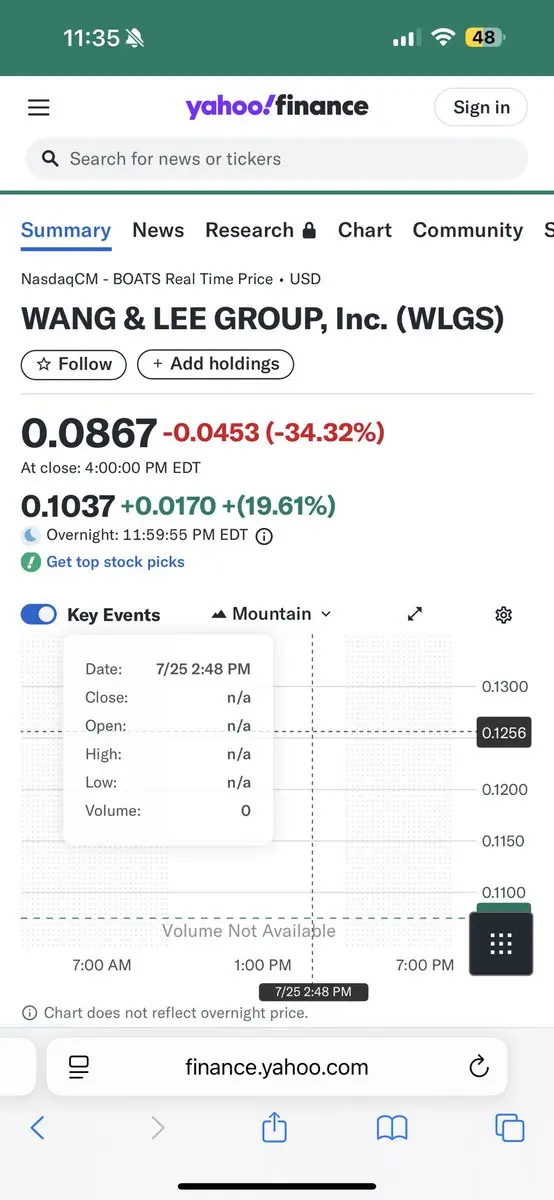This screenshot has height=1200, width=554.
Task: Reload the page in Safari
Action: point(478,1067)
